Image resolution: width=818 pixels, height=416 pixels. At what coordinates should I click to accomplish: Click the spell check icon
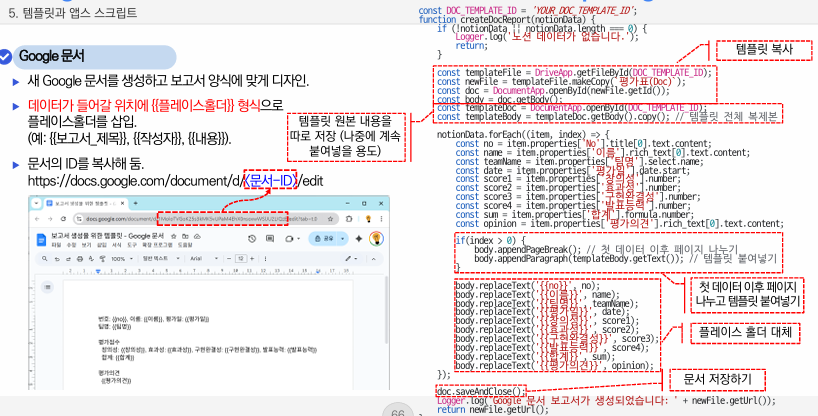(91, 258)
